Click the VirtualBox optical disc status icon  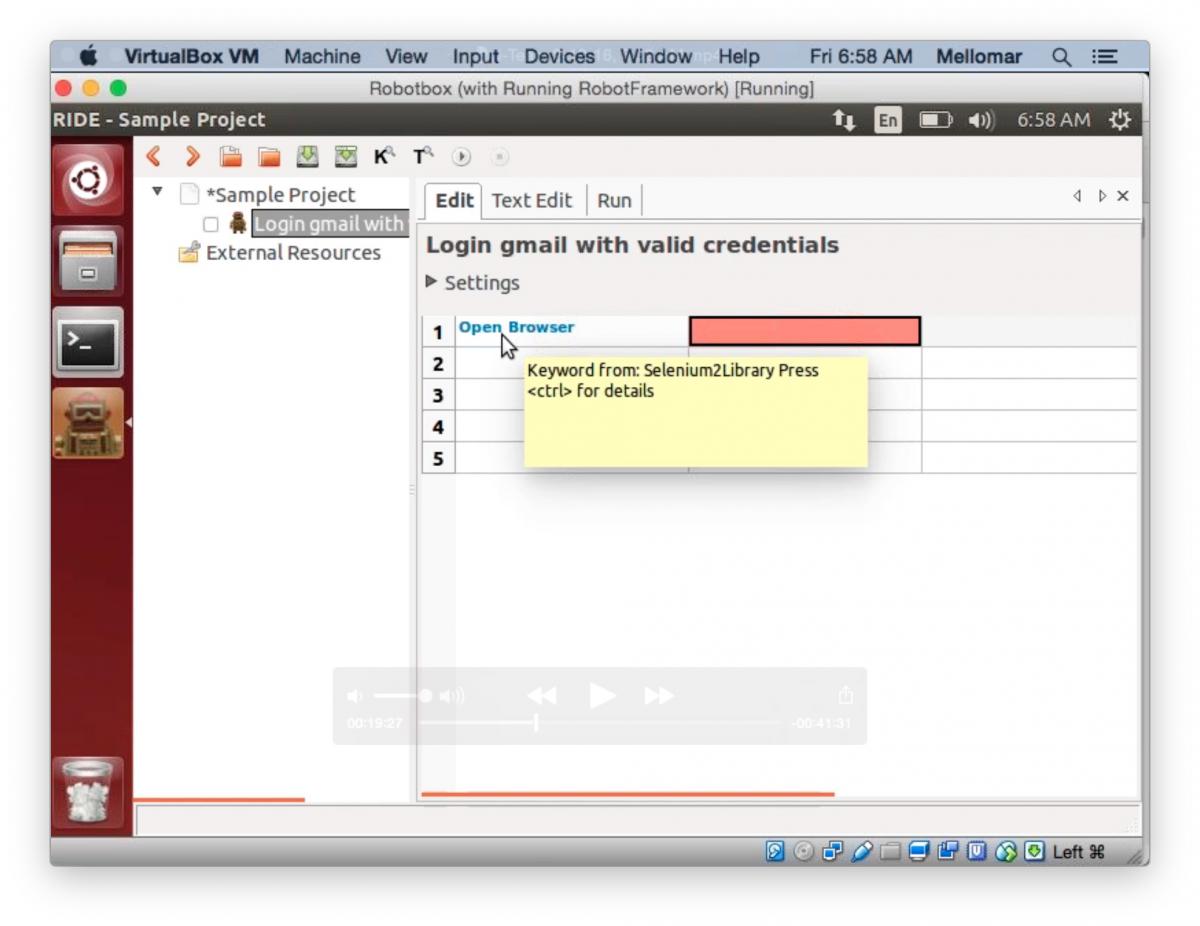[804, 851]
